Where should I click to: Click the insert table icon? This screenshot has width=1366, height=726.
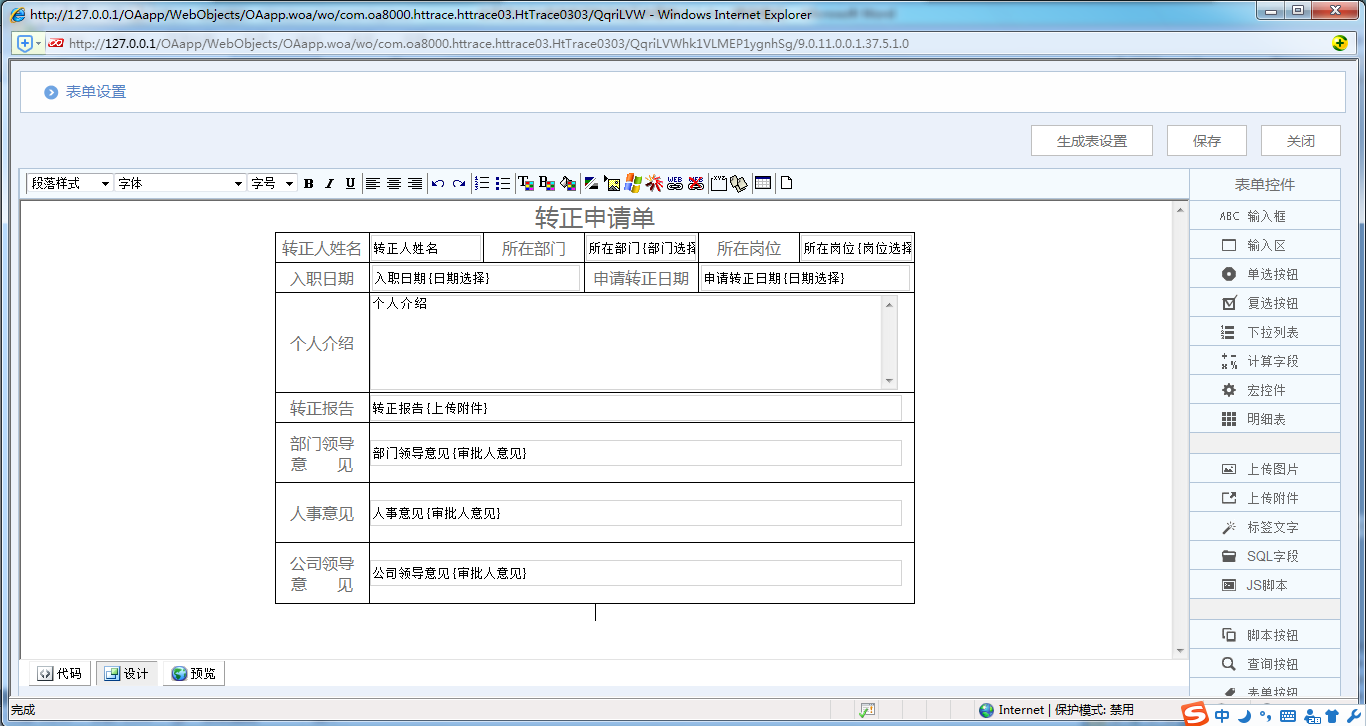(763, 184)
